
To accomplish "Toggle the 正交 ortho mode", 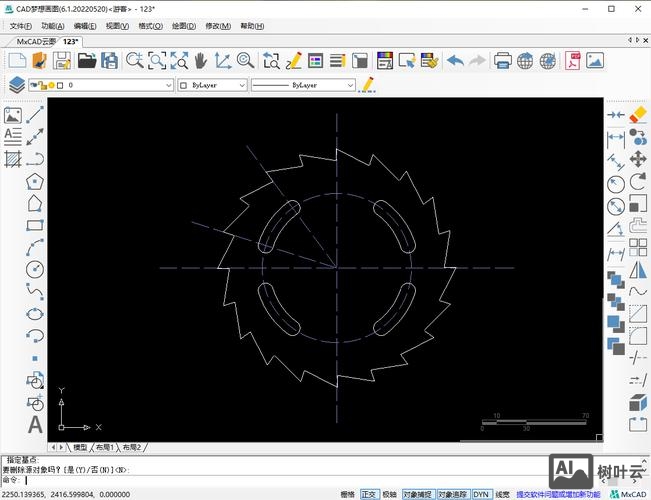I will click(370, 494).
